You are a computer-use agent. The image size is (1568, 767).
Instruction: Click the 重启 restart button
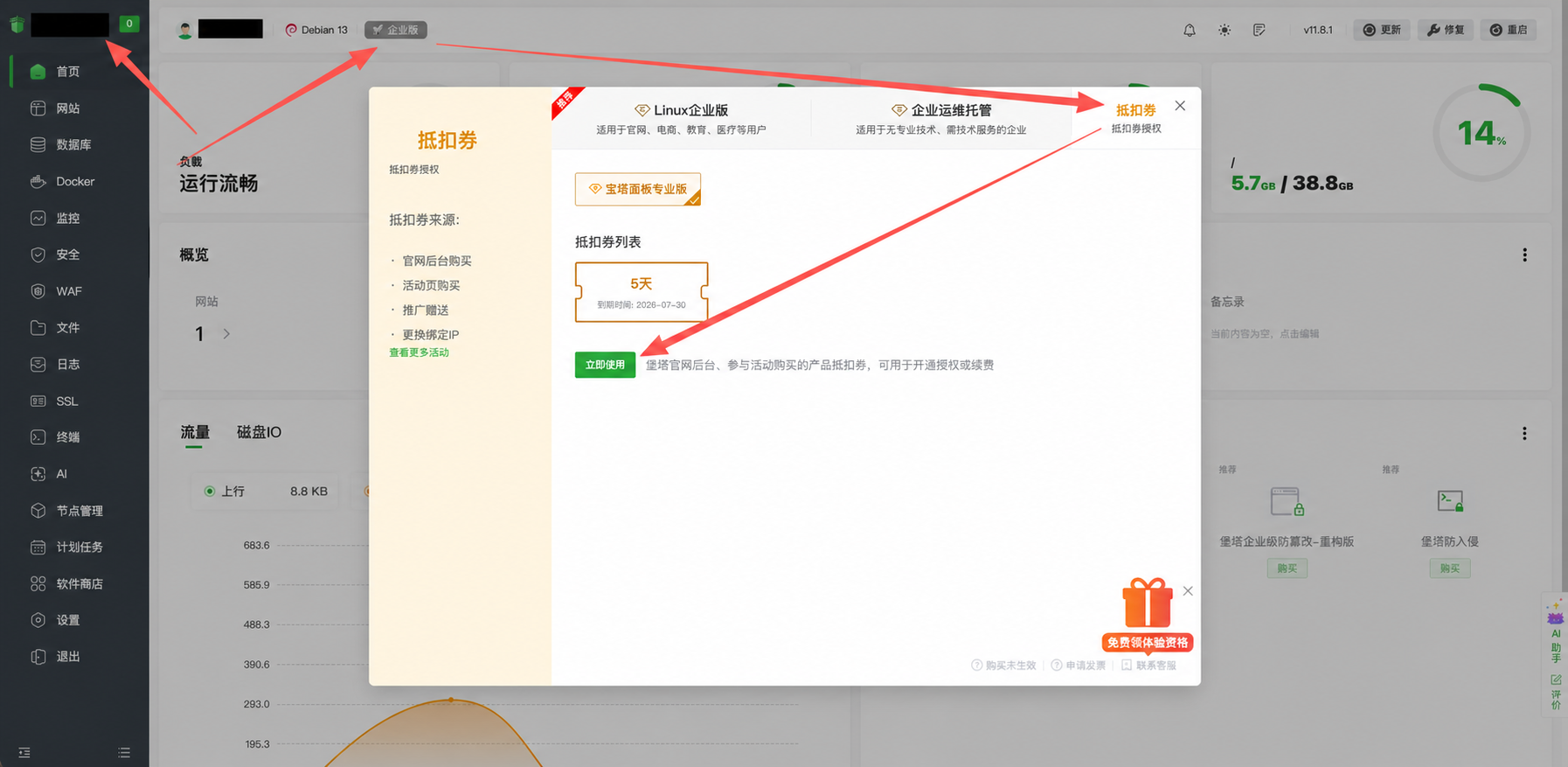point(1509,30)
